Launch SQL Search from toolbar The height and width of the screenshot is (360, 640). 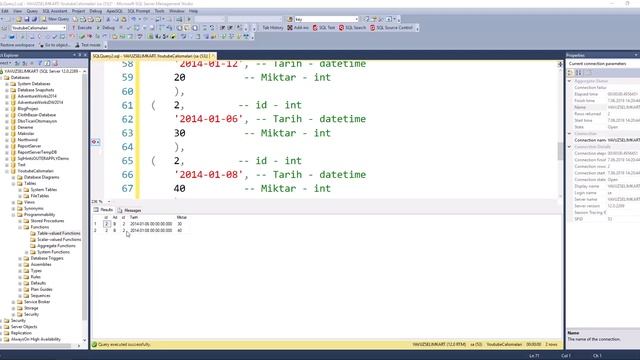tap(352, 28)
